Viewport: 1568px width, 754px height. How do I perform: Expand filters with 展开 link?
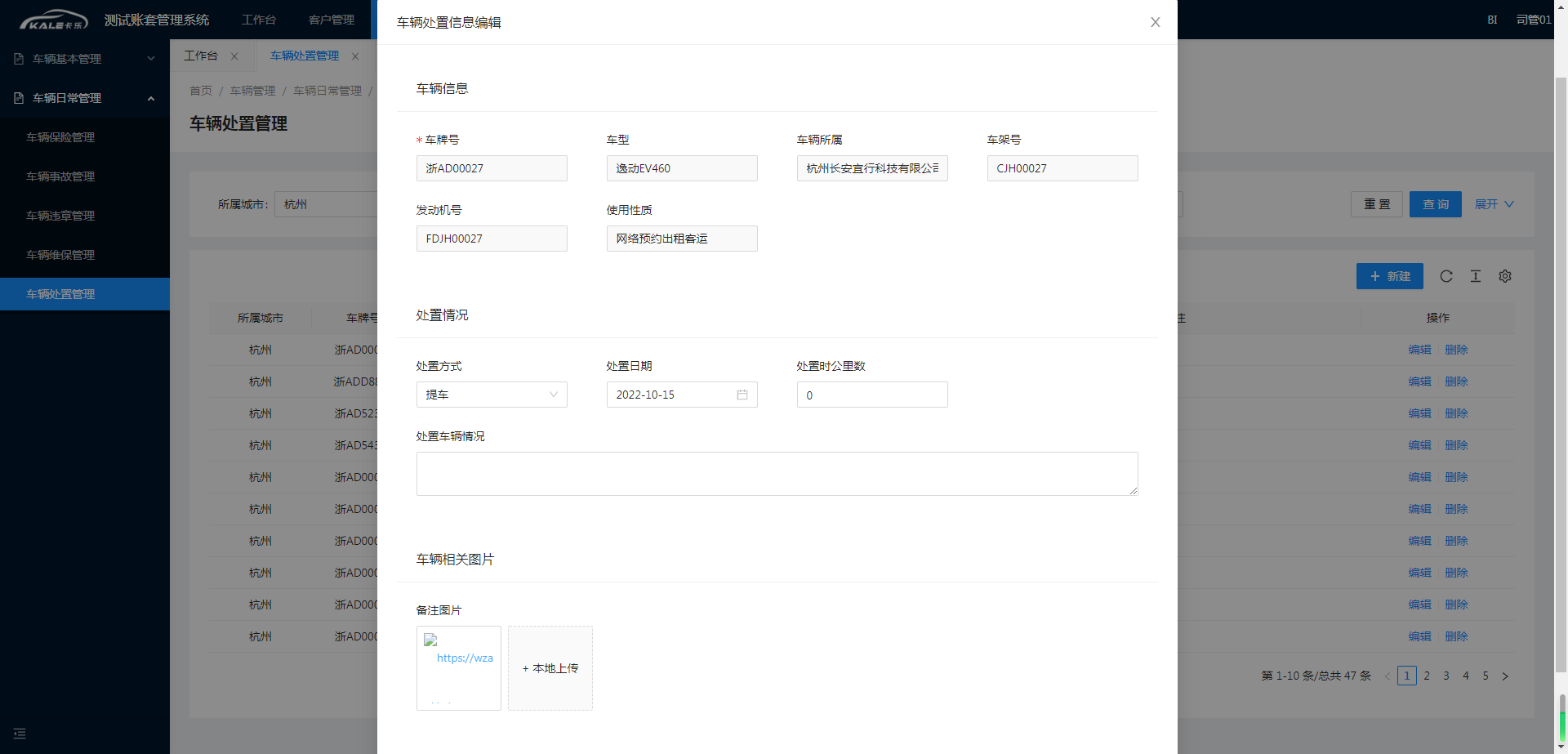click(1494, 204)
